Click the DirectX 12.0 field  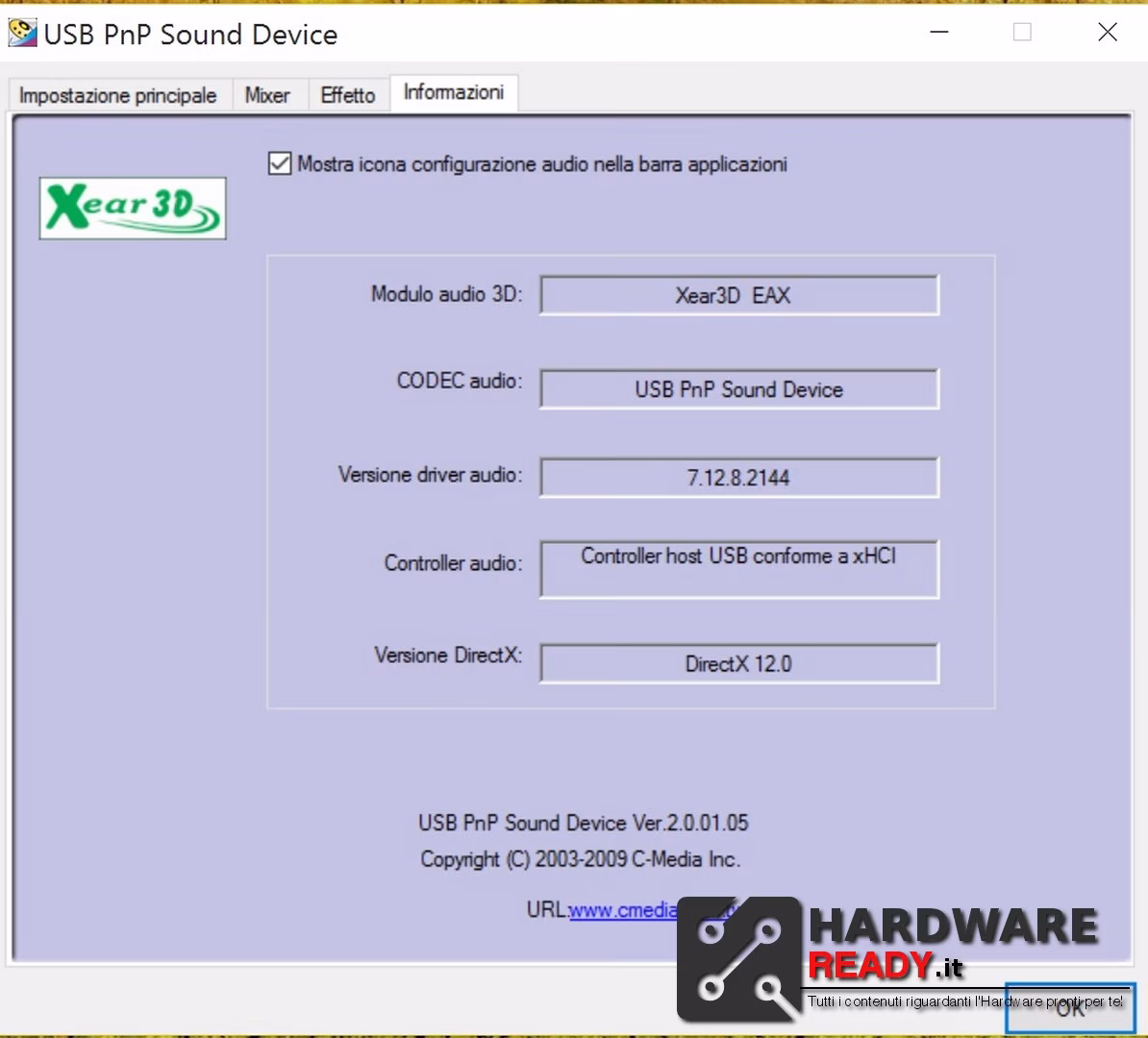[738, 663]
